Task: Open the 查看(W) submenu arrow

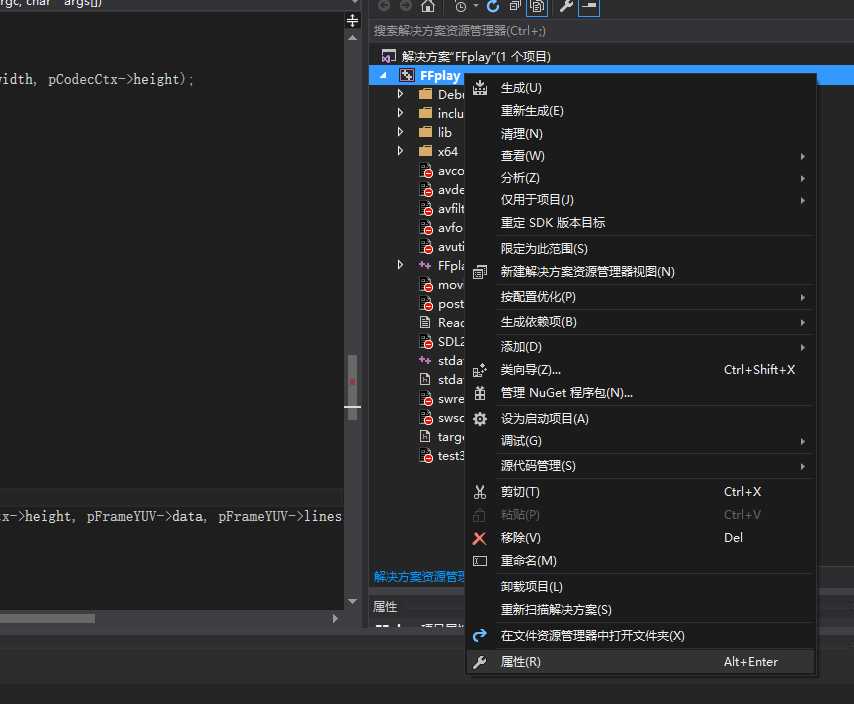Action: pos(803,156)
